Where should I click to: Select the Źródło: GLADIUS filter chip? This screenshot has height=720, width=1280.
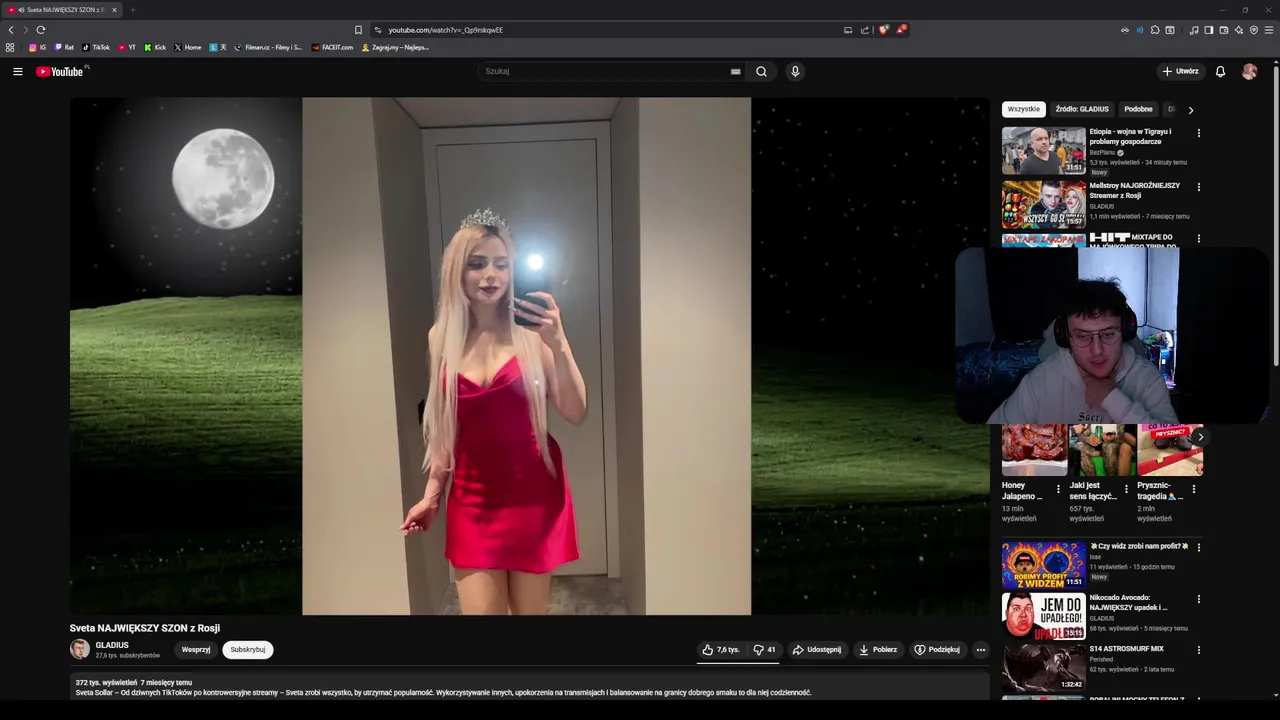1082,109
